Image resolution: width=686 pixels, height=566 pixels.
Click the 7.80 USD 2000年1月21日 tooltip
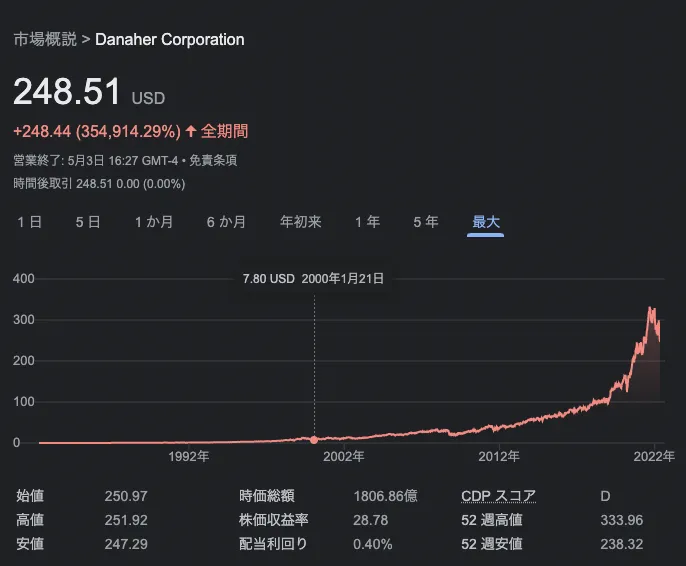(313, 279)
